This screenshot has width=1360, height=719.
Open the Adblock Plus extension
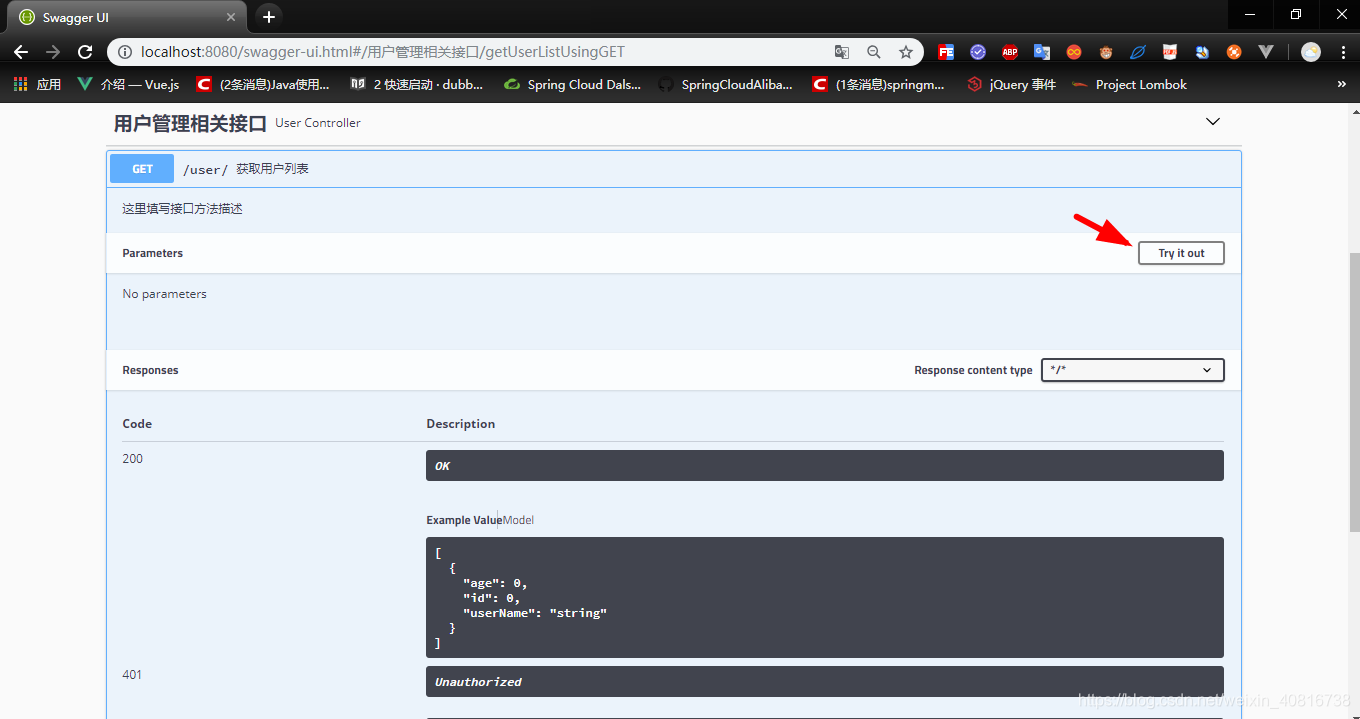point(1010,52)
